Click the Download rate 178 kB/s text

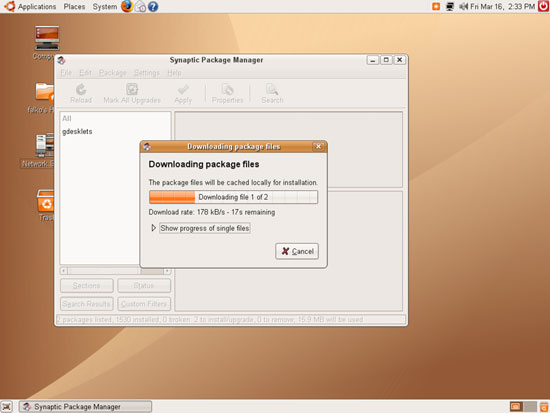212,212
